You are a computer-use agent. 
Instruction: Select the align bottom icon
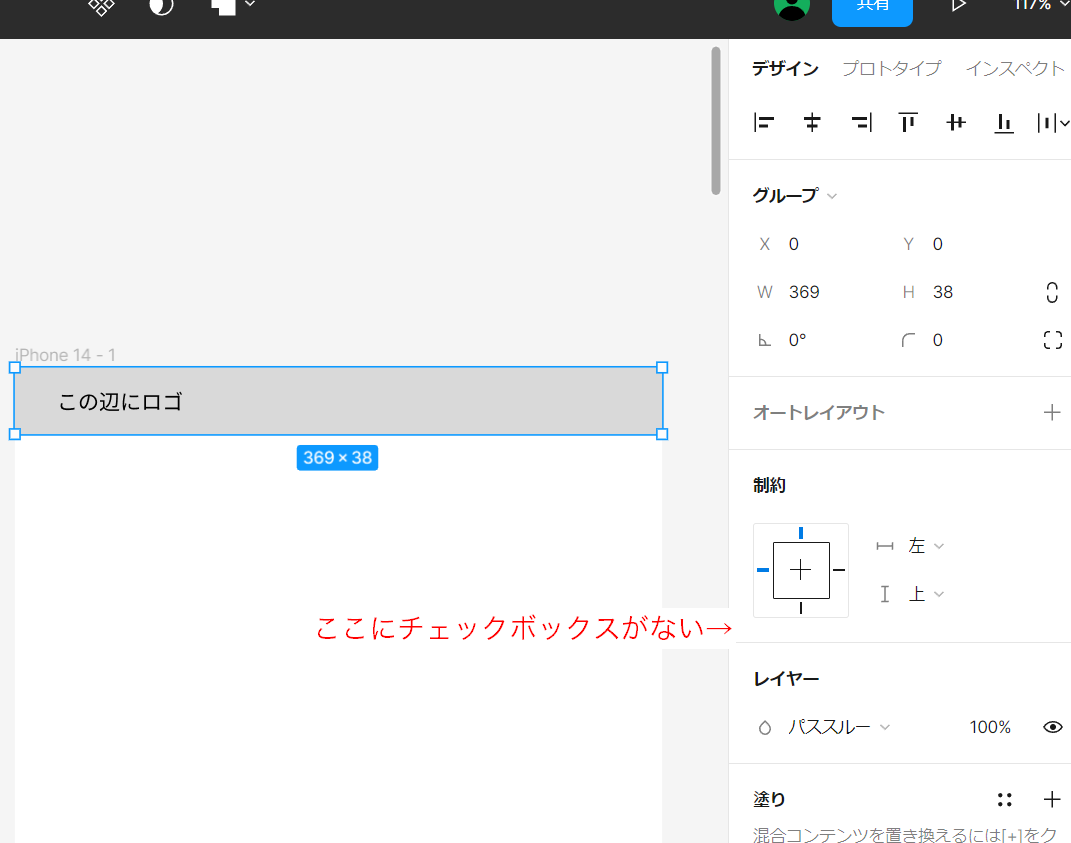click(1003, 122)
